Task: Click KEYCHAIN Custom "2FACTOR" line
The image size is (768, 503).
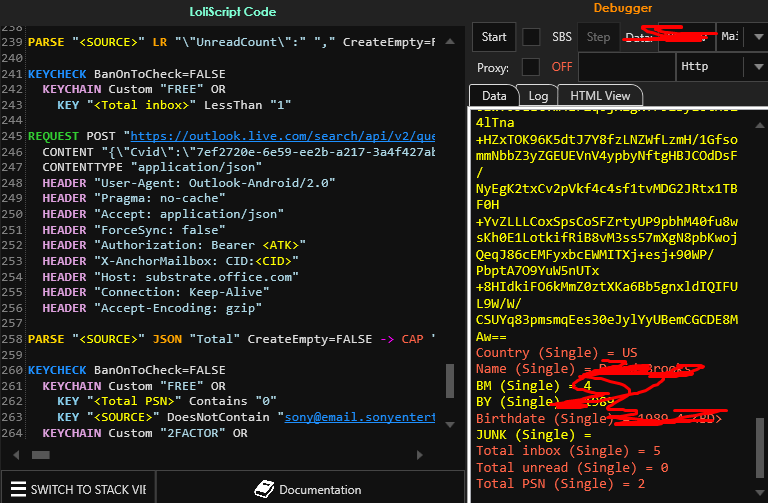Action: click(145, 433)
